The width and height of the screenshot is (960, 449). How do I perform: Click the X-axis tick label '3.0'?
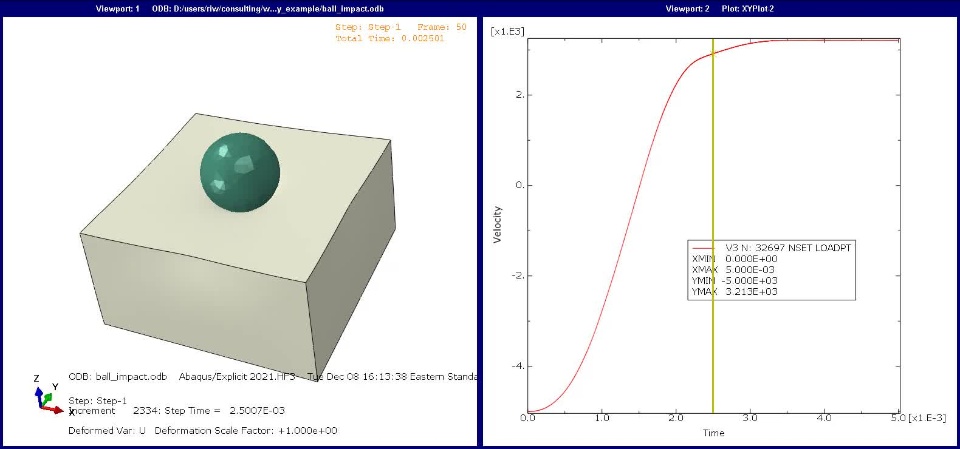pyautogui.click(x=750, y=418)
